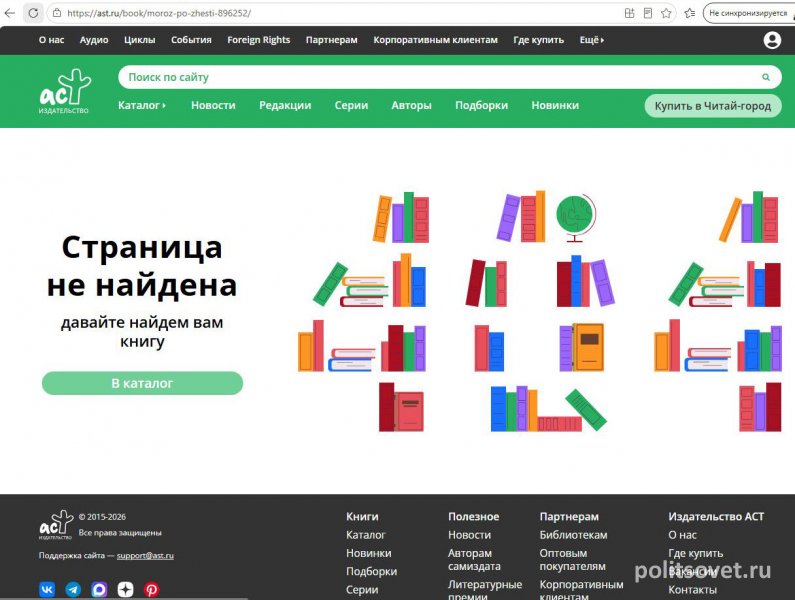The image size is (795, 600).
Task: Go back with the browser back arrow
Action: click(x=10, y=13)
